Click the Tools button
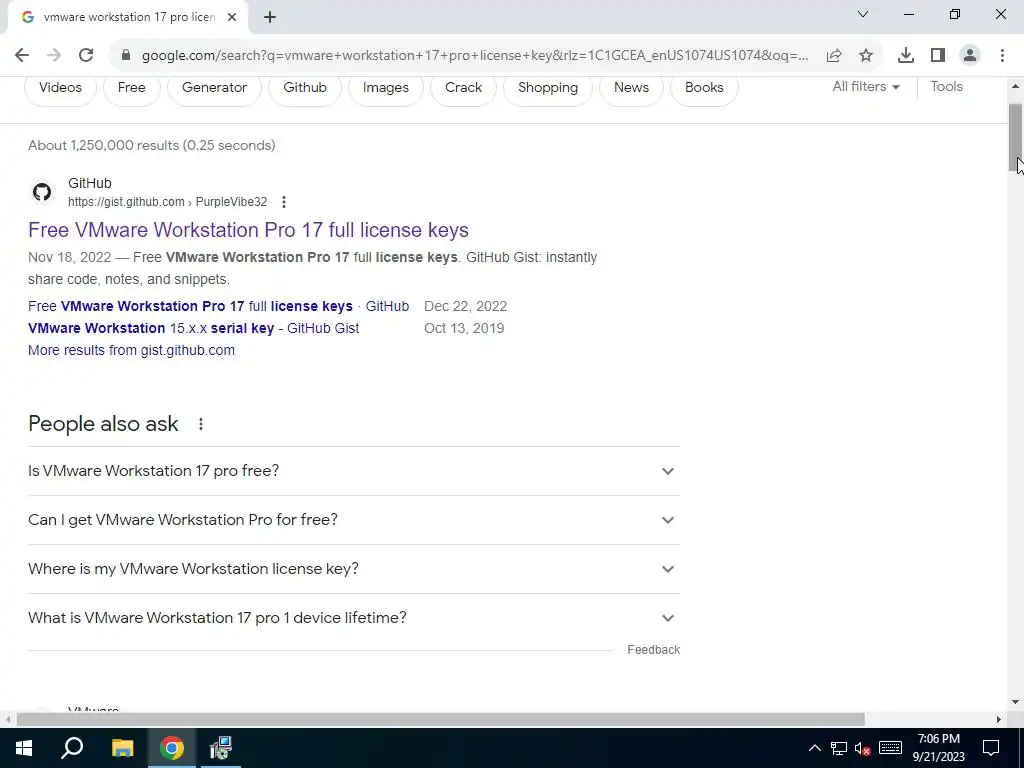 946,87
